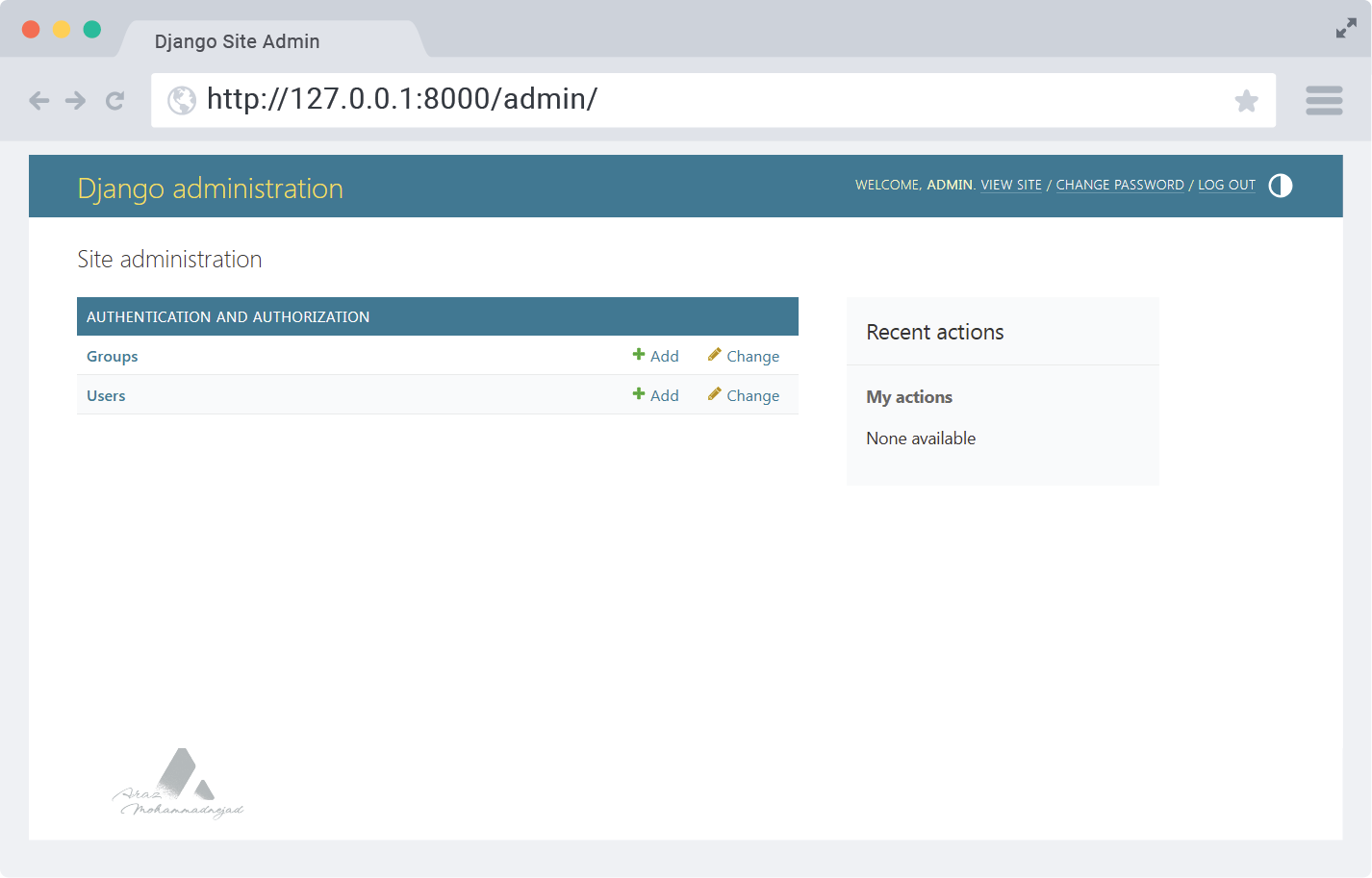This screenshot has height=878, width=1372.
Task: Click Add in the Groups row
Action: coord(655,356)
